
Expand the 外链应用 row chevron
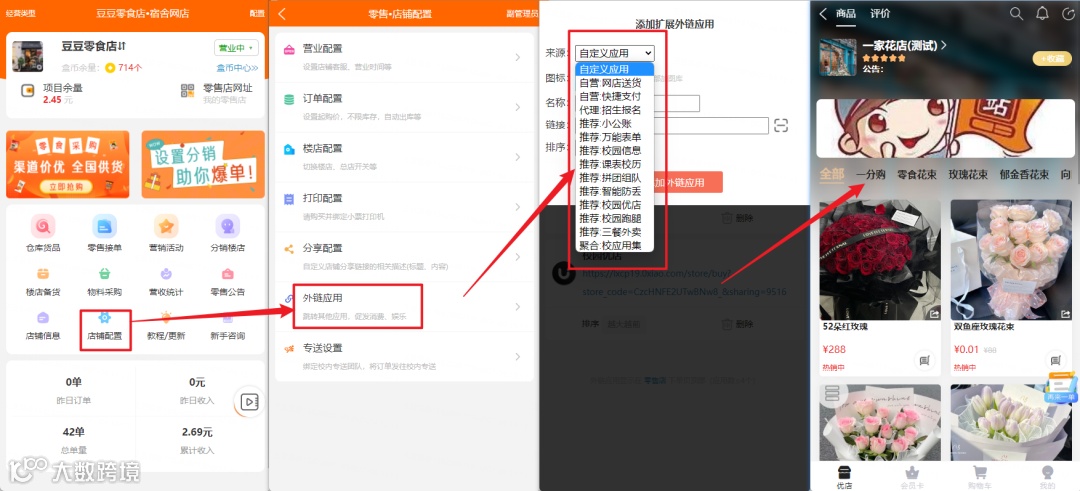[517, 306]
